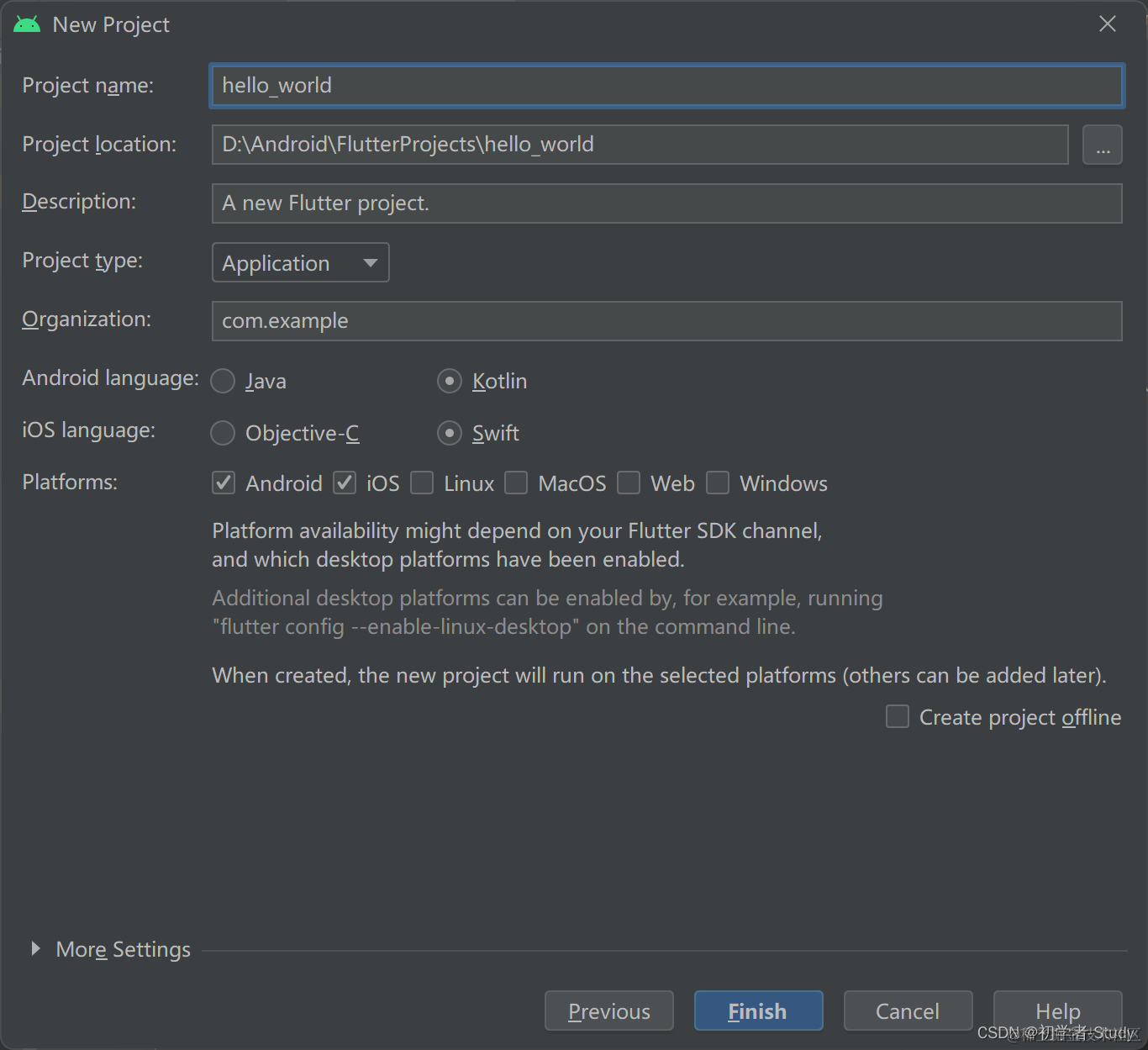Browse for project location with ellipsis button
1148x1050 pixels.
pos(1103,145)
